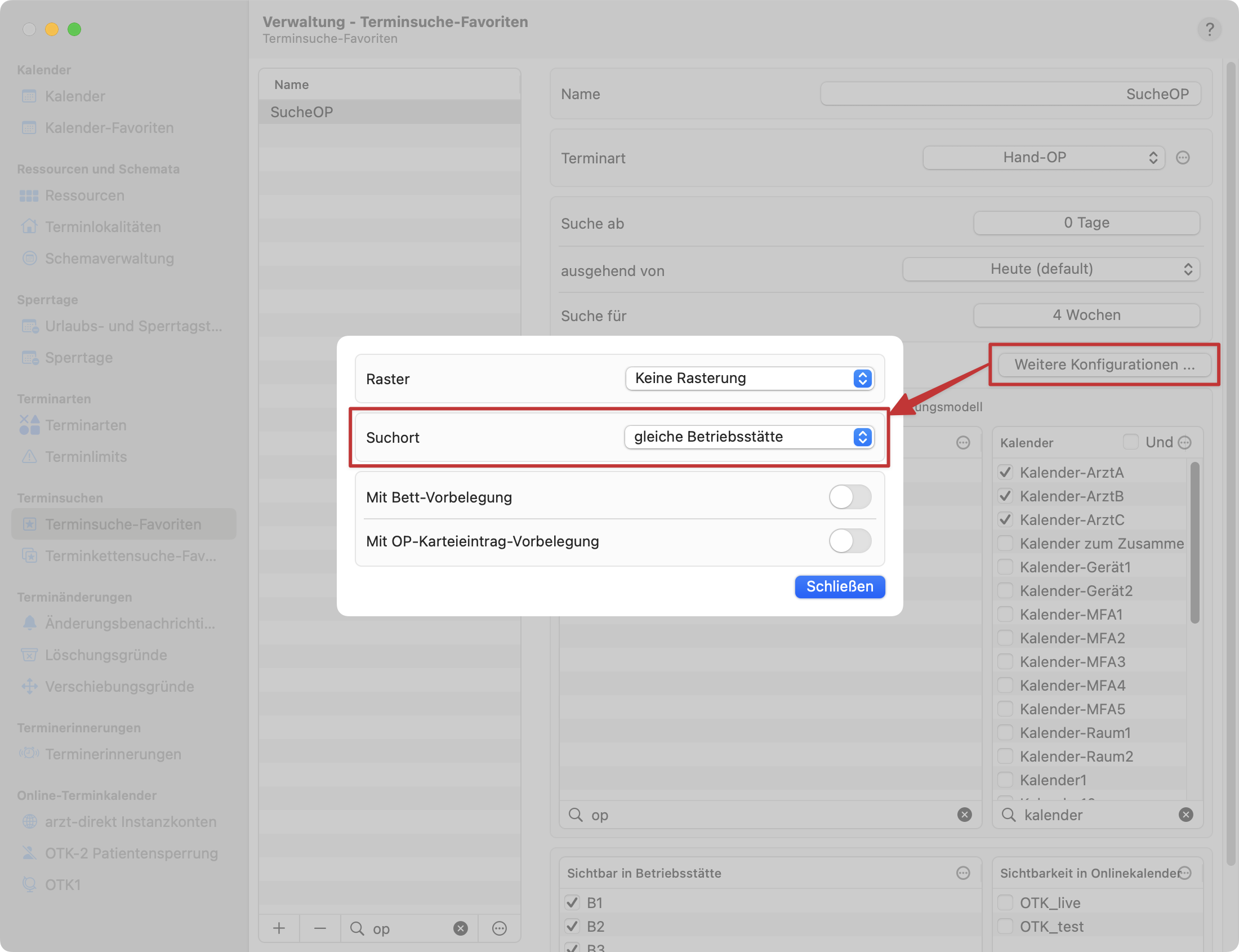Click the Name column header
Viewport: 1239px width, 952px height.
tap(390, 84)
